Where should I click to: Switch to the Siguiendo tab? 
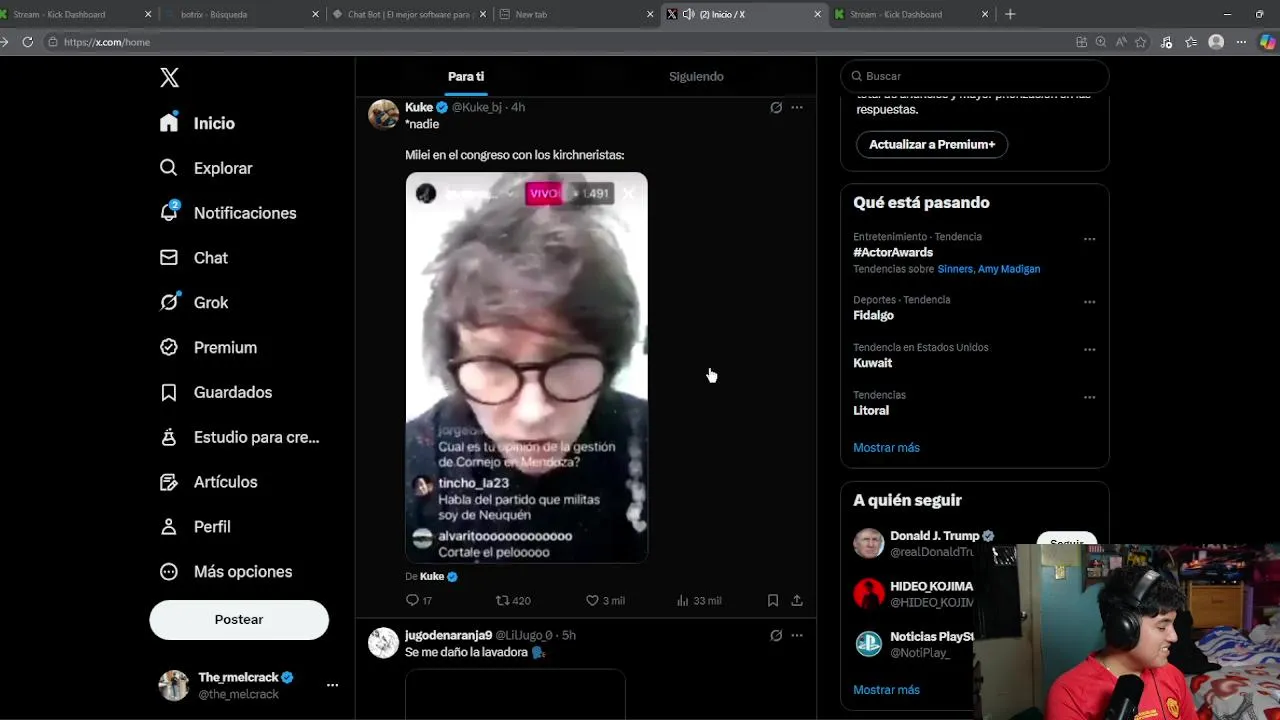[x=696, y=76]
